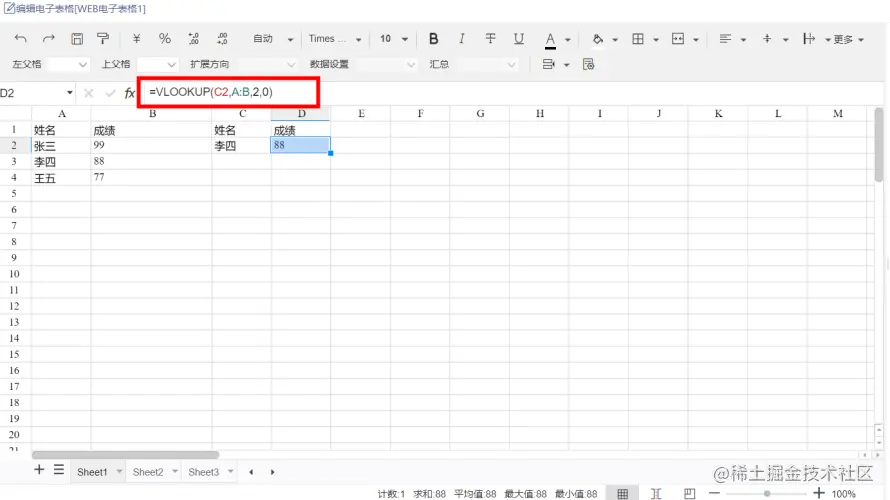Switch to the Sheet2 tab
The height and width of the screenshot is (500, 890).
point(148,472)
